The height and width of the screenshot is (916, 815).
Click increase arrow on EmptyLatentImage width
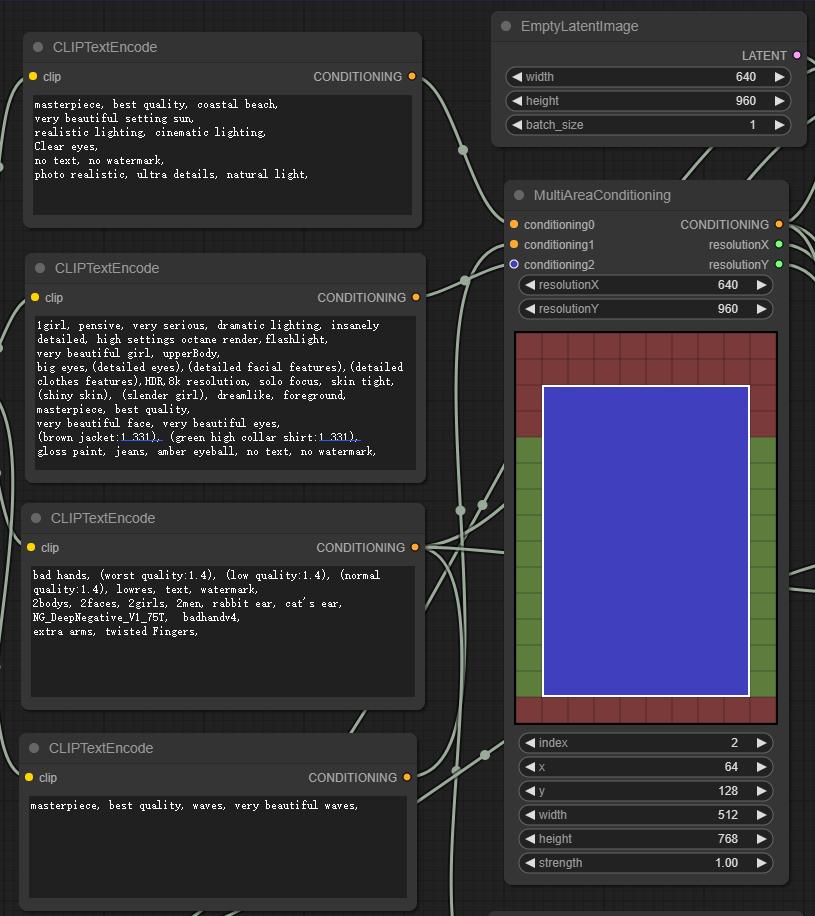pos(779,77)
